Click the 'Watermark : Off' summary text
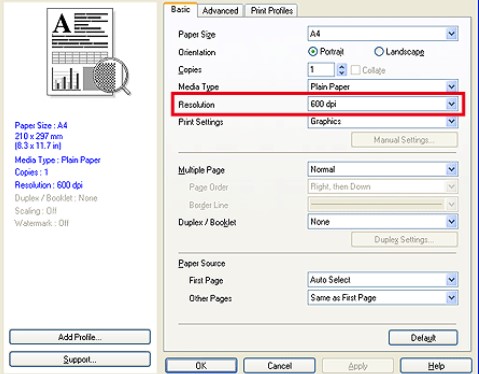Image resolution: width=479 pixels, height=374 pixels. pos(42,223)
